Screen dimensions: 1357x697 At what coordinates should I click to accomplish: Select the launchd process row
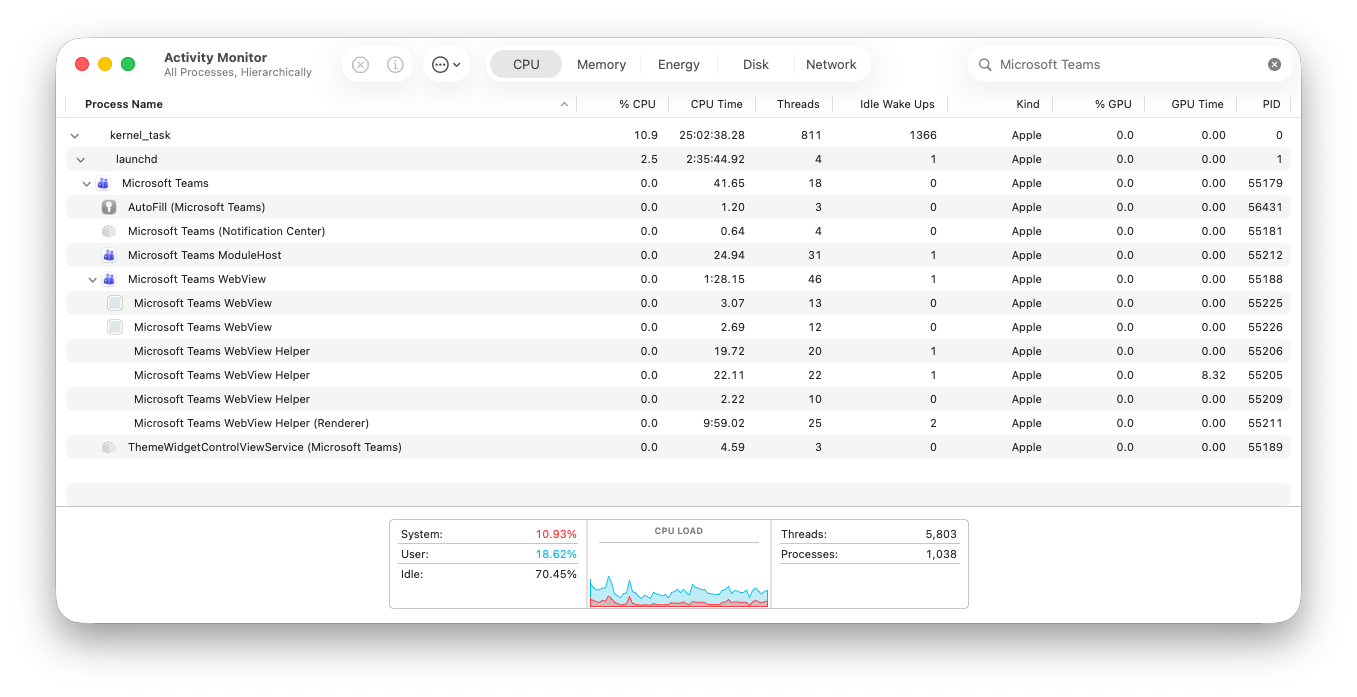(x=678, y=159)
